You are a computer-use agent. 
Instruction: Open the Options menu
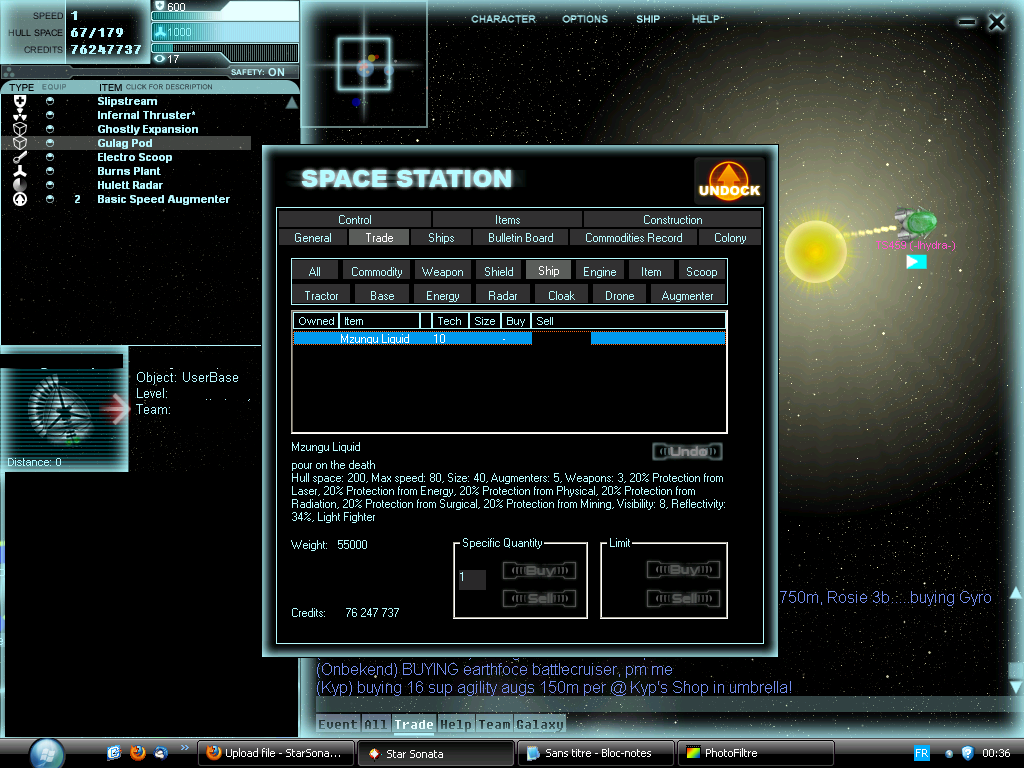point(585,19)
